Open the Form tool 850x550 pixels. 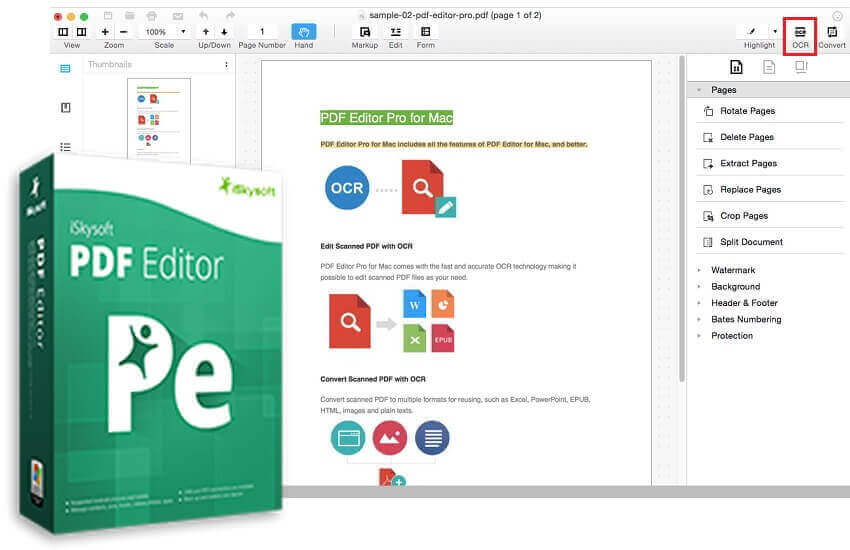[x=426, y=32]
